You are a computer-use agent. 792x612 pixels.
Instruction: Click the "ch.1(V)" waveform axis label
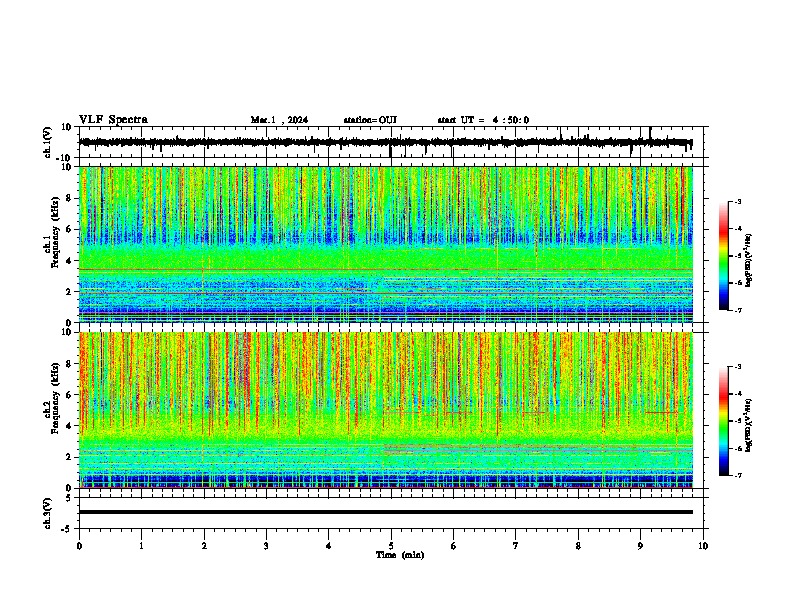tap(48, 142)
